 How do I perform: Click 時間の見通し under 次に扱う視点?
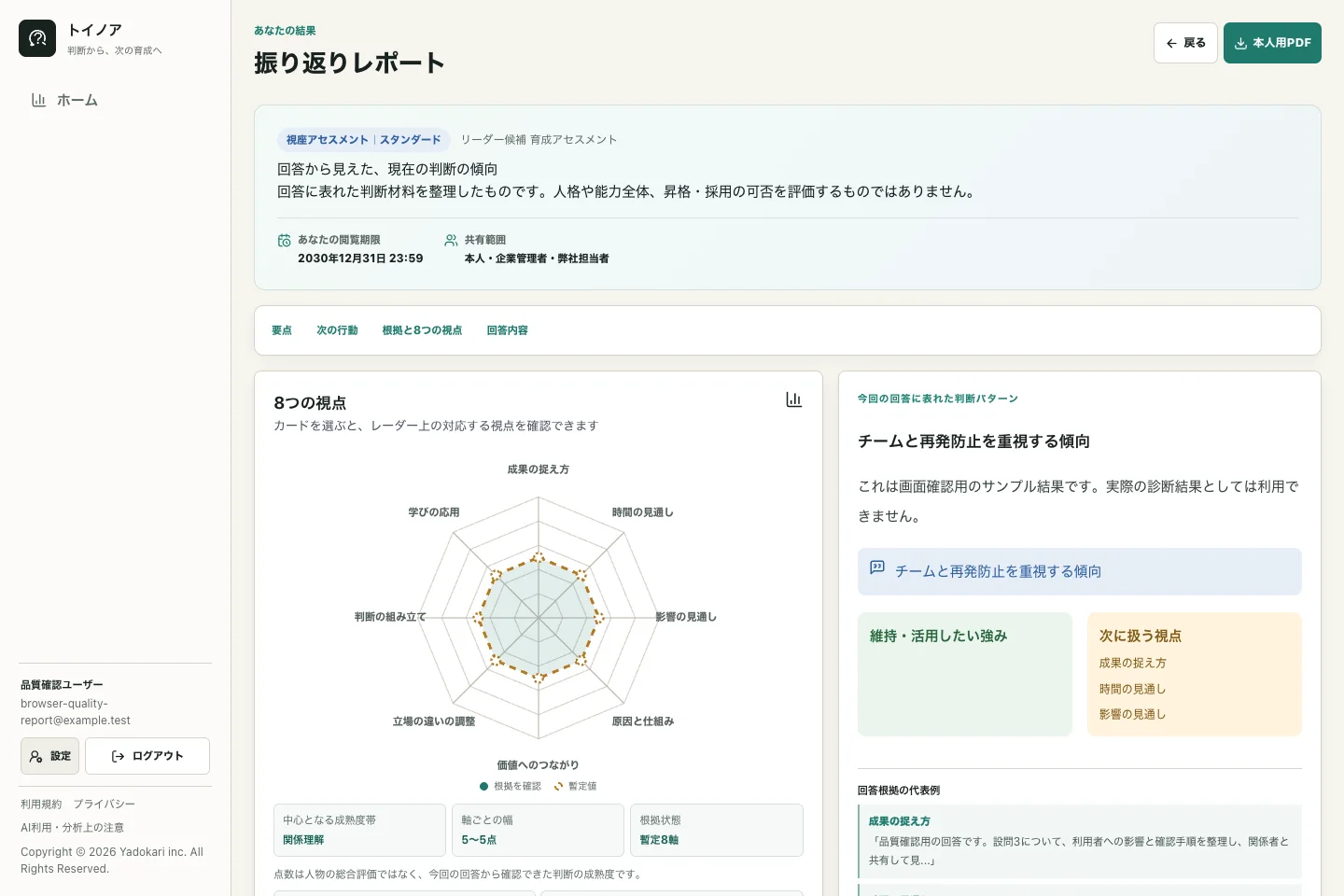click(1133, 689)
